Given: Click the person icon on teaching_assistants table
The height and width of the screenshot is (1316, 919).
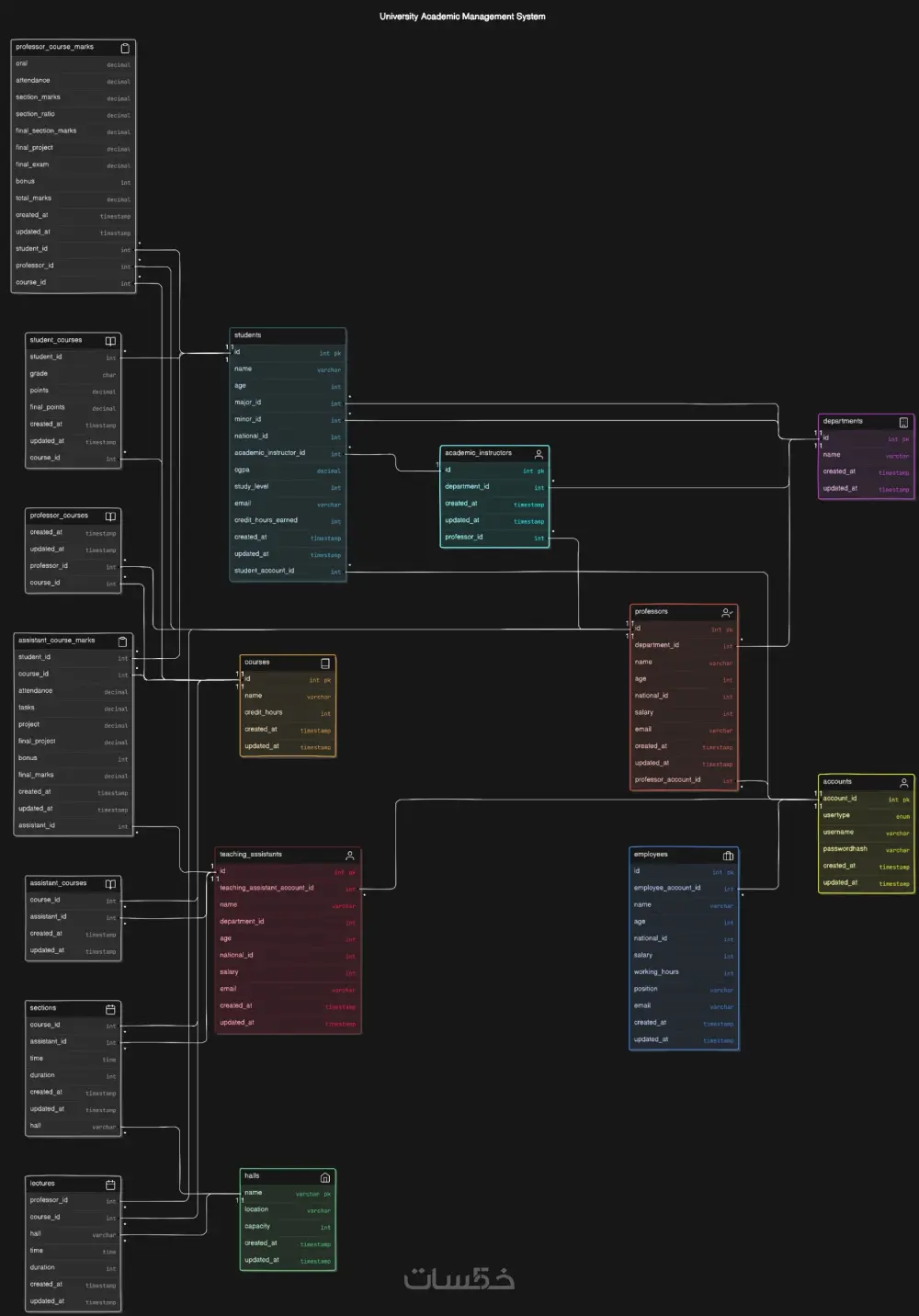Looking at the screenshot, I should [x=349, y=856].
